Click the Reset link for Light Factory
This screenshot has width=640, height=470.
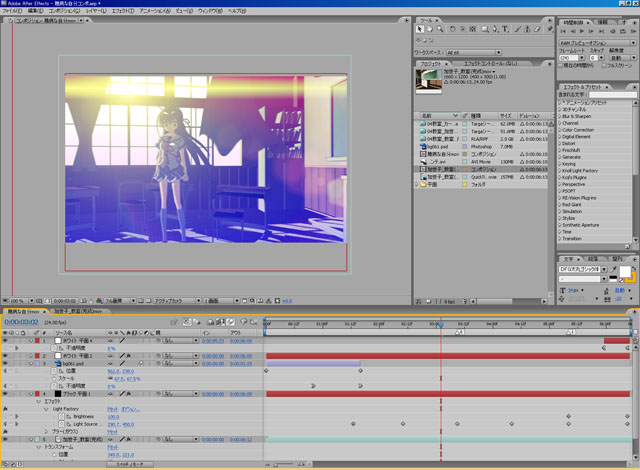click(x=112, y=409)
